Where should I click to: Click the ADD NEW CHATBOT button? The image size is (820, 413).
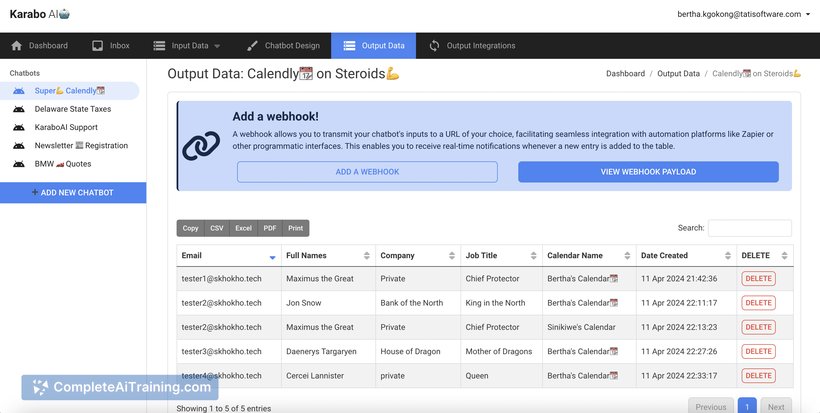click(x=73, y=192)
